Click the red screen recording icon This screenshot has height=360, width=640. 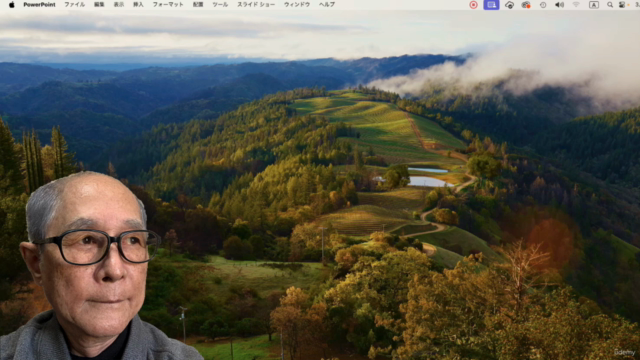click(473, 5)
